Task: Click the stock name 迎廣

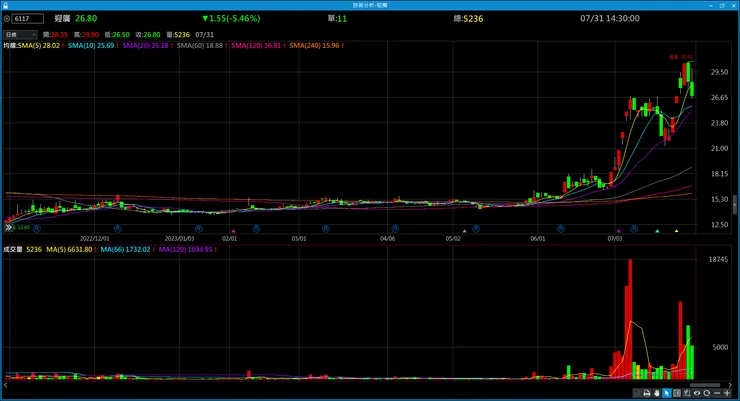Action: click(62, 18)
